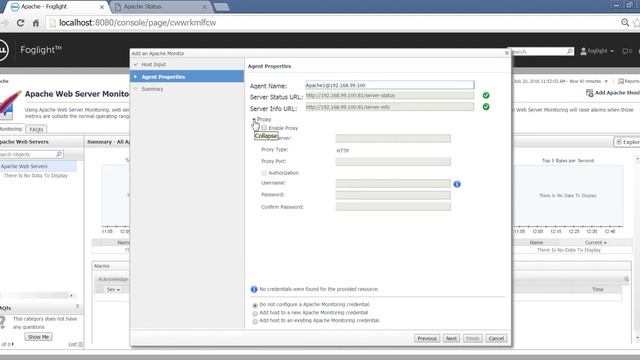Click Server Info URL green check icon

point(486,107)
